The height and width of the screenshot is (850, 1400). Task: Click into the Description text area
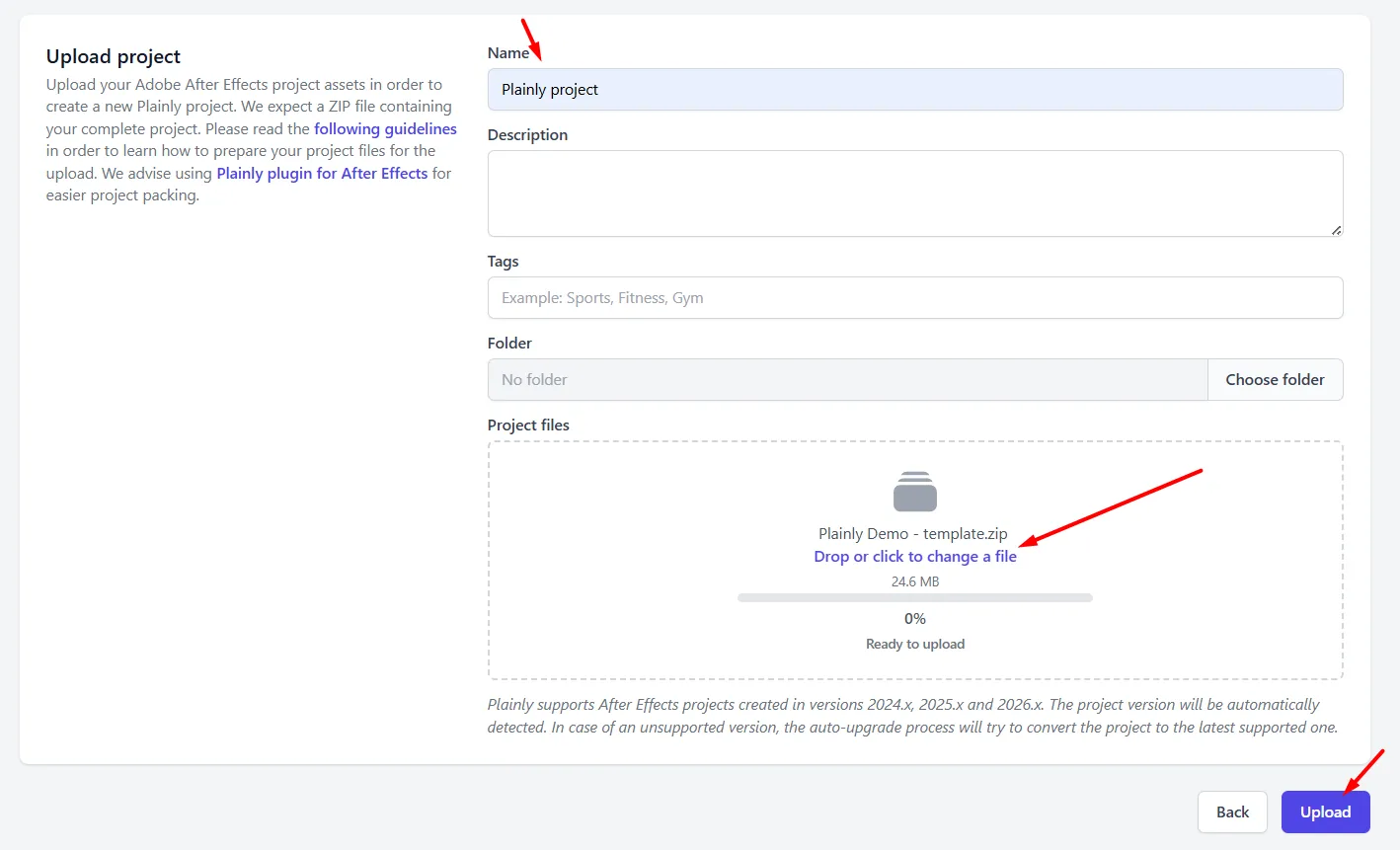[914, 193]
